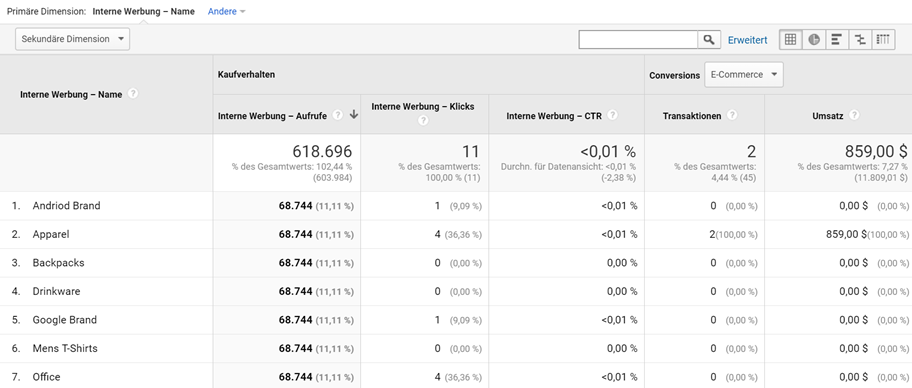Viewport: 912px width, 388px height.
Task: Sort by Interne Werbung – Aufrufe column
Action: click(272, 116)
